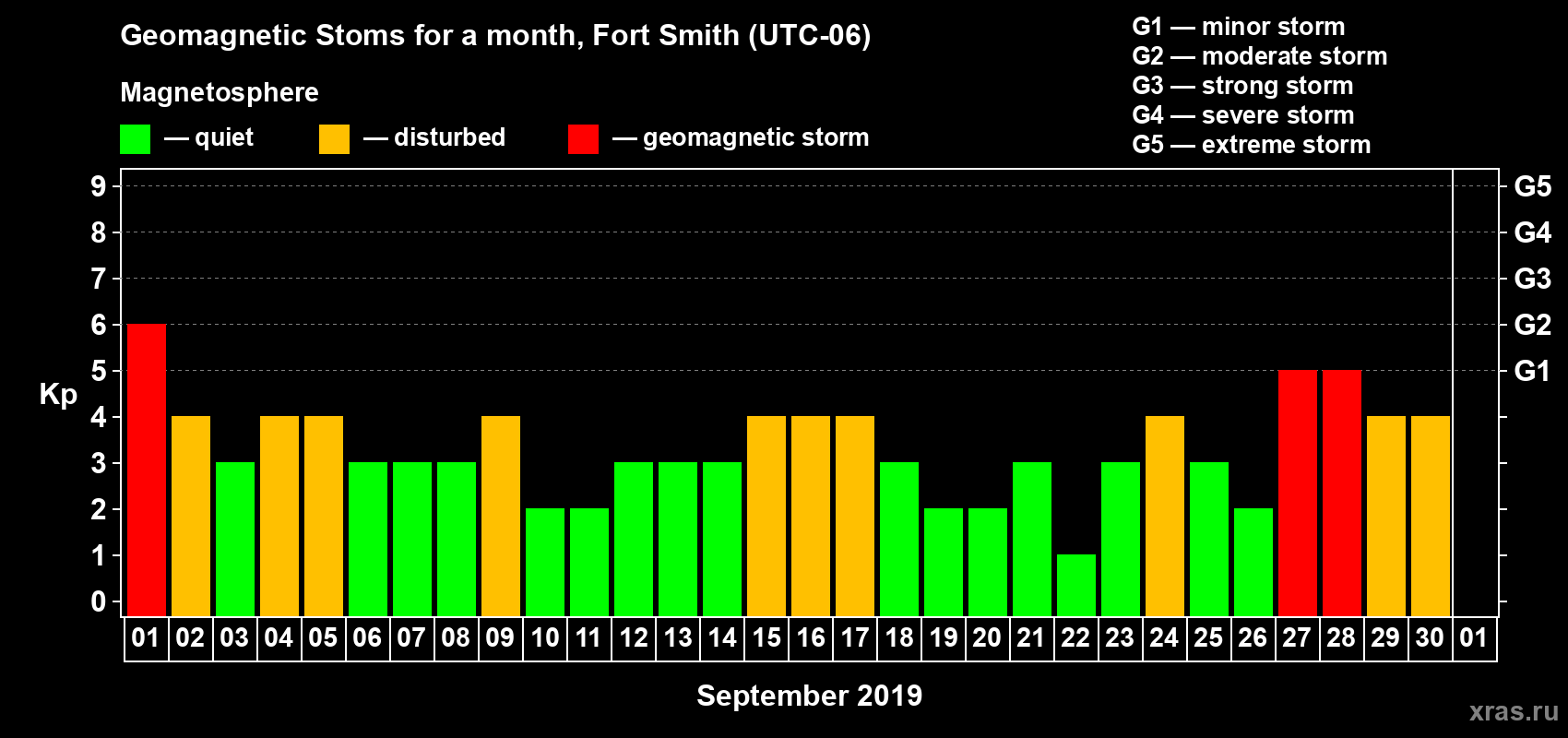
Task: Select the green bar above day 03
Action: pos(235,540)
